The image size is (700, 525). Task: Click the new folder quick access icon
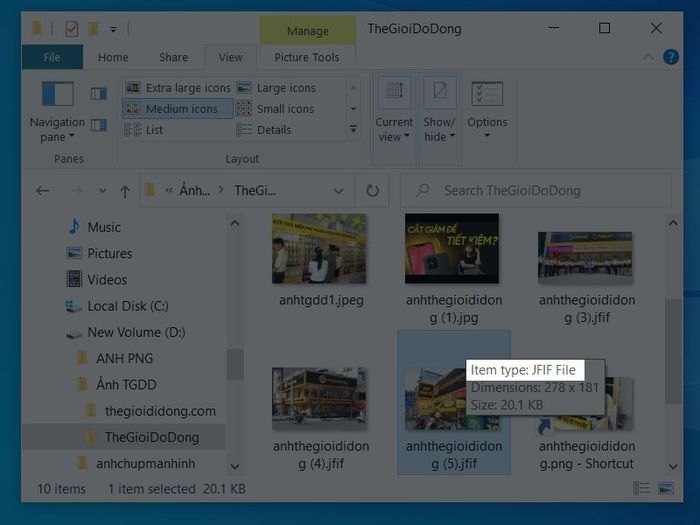coord(93,29)
